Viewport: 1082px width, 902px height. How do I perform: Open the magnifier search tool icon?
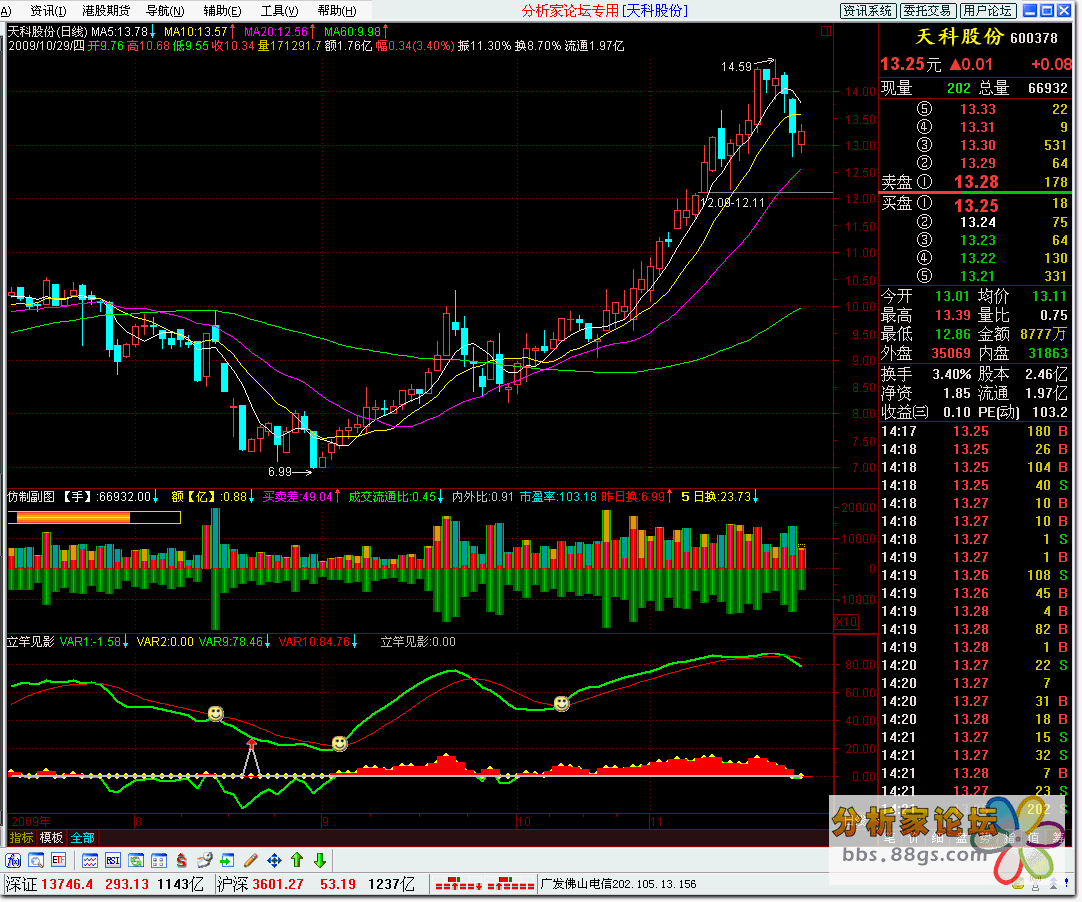point(36,861)
